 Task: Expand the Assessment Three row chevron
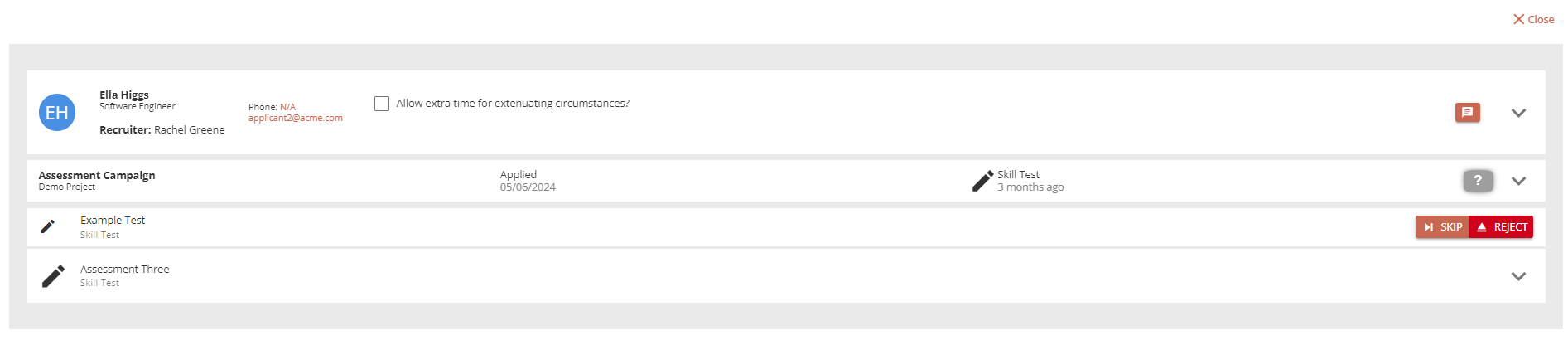pos(1518,276)
